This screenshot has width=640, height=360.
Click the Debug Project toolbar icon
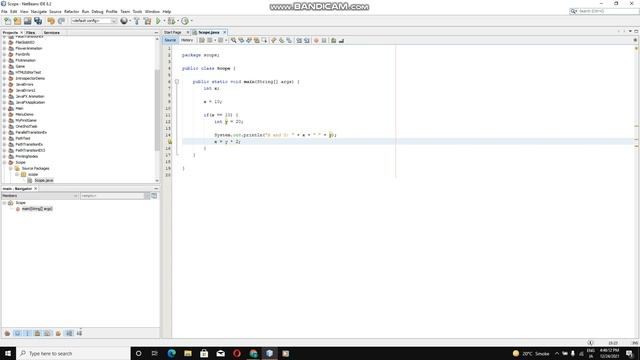click(x=171, y=21)
